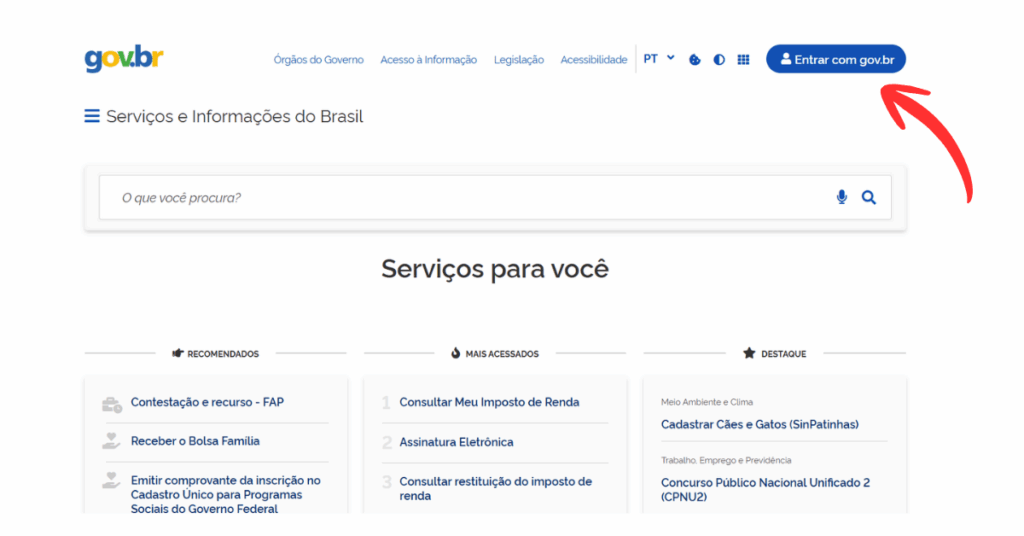Open Cadastrar Cães e Gatos (SinPatinhas) link

tap(759, 424)
